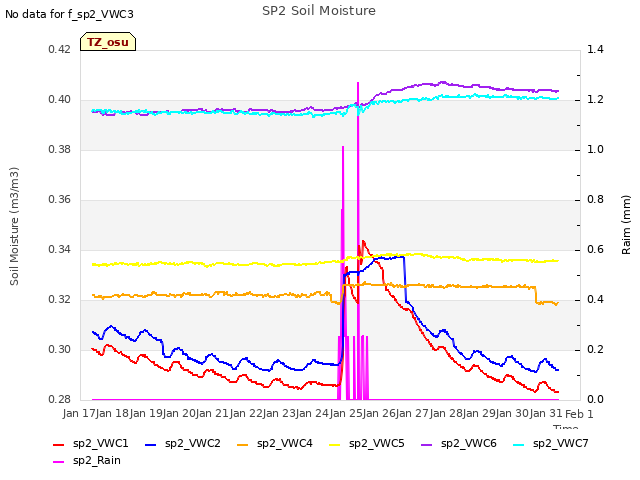Image resolution: width=640 pixels, height=480 pixels.
Task: Click the Soil Moisture (m3/m3) axis label
Action: [x=14, y=226]
